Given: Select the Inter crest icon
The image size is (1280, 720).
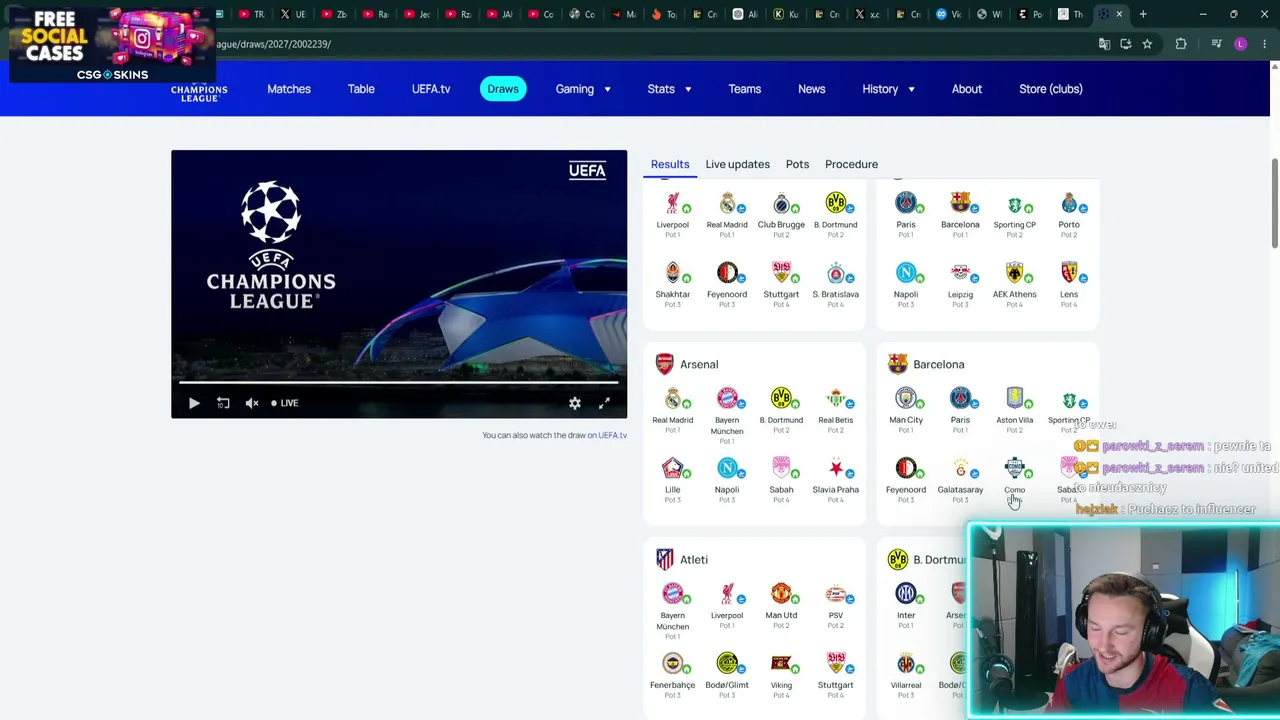Looking at the screenshot, I should point(906,594).
